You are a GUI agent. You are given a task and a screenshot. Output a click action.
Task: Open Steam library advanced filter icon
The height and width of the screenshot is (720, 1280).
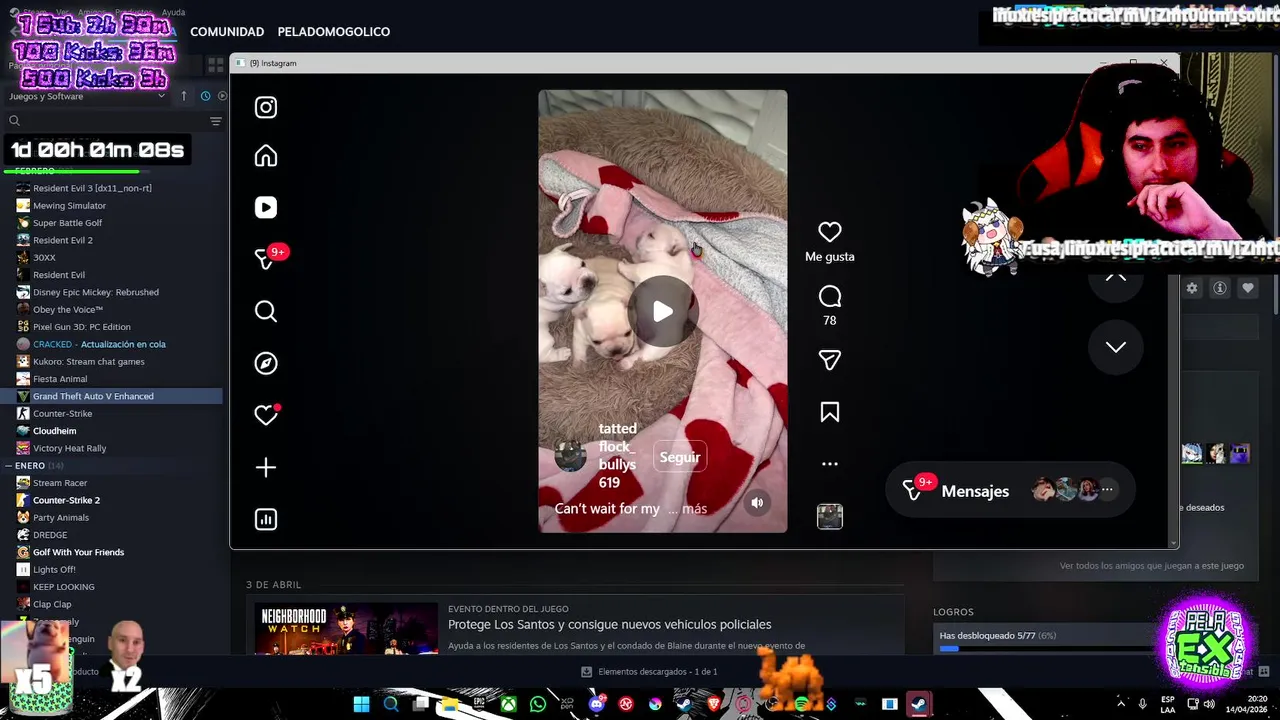pos(216,121)
